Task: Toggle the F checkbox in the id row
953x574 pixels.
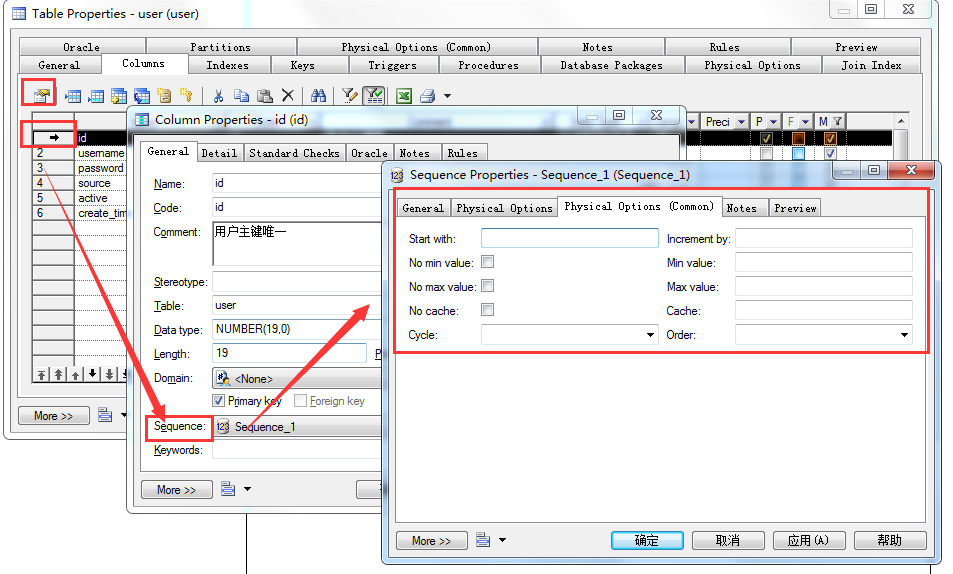Action: click(799, 138)
